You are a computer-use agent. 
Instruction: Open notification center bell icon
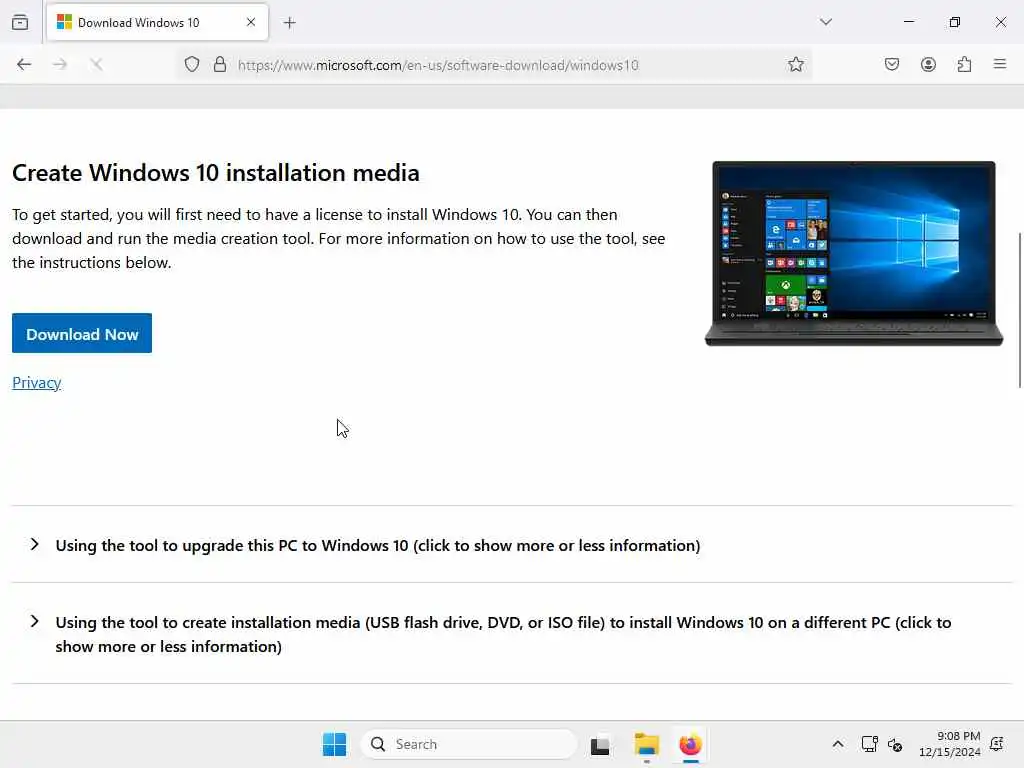[x=997, y=744]
